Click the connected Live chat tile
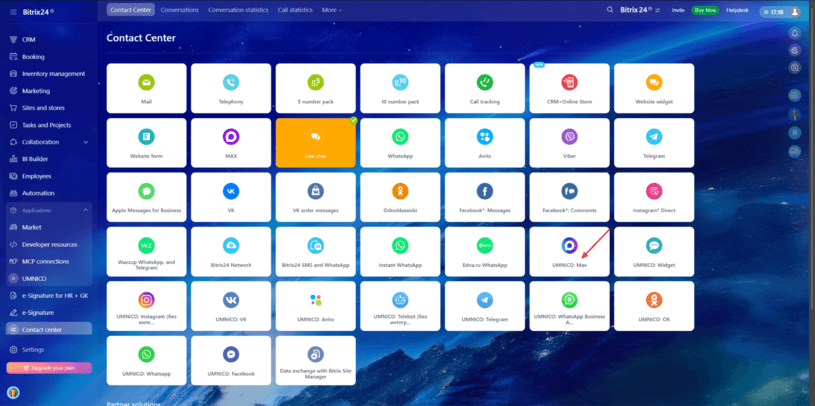Image resolution: width=815 pixels, height=406 pixels. coord(315,142)
